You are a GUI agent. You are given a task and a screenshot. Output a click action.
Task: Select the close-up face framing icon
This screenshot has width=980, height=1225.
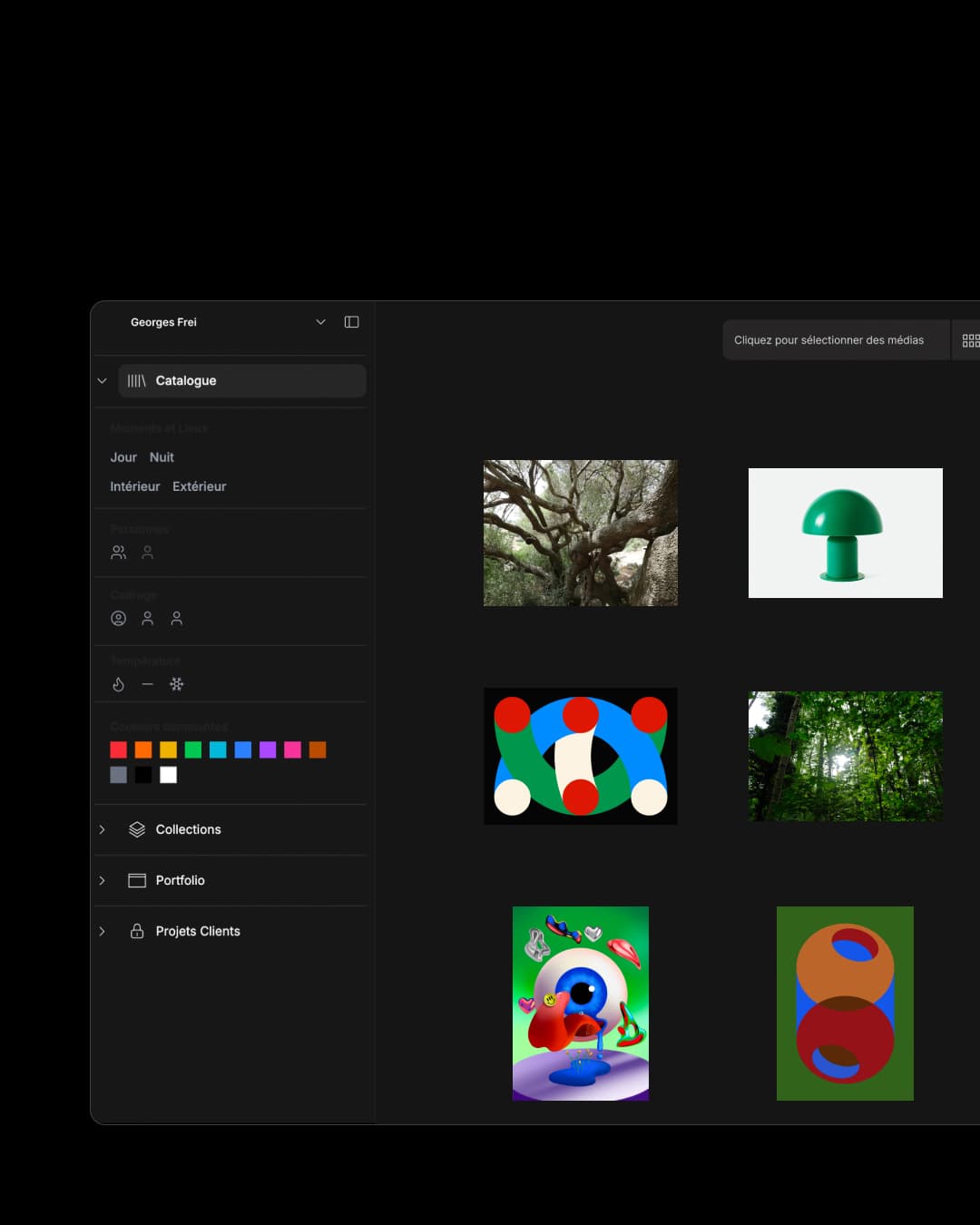pos(118,619)
